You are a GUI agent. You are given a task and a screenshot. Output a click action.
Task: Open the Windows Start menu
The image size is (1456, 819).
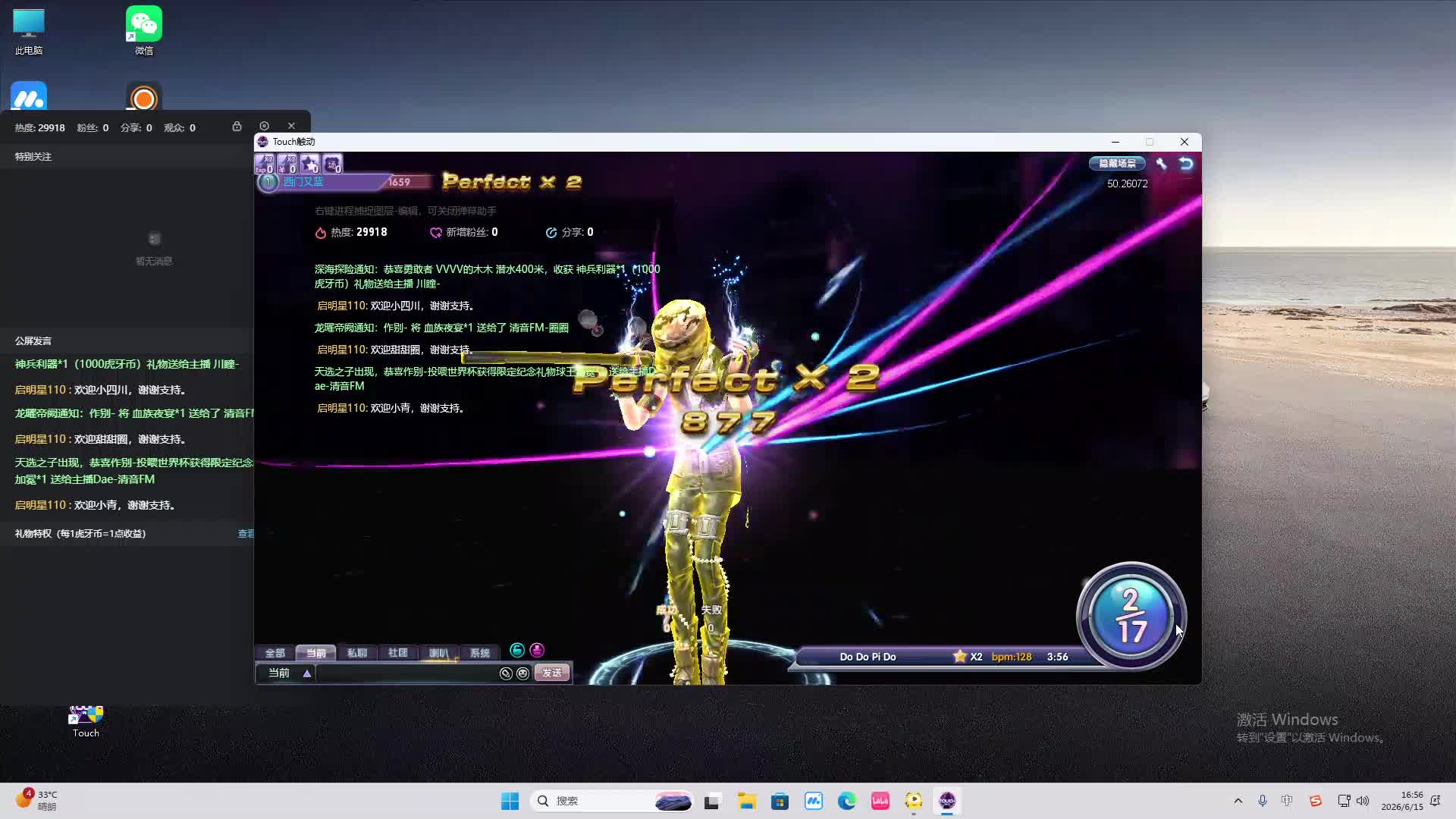tap(510, 801)
